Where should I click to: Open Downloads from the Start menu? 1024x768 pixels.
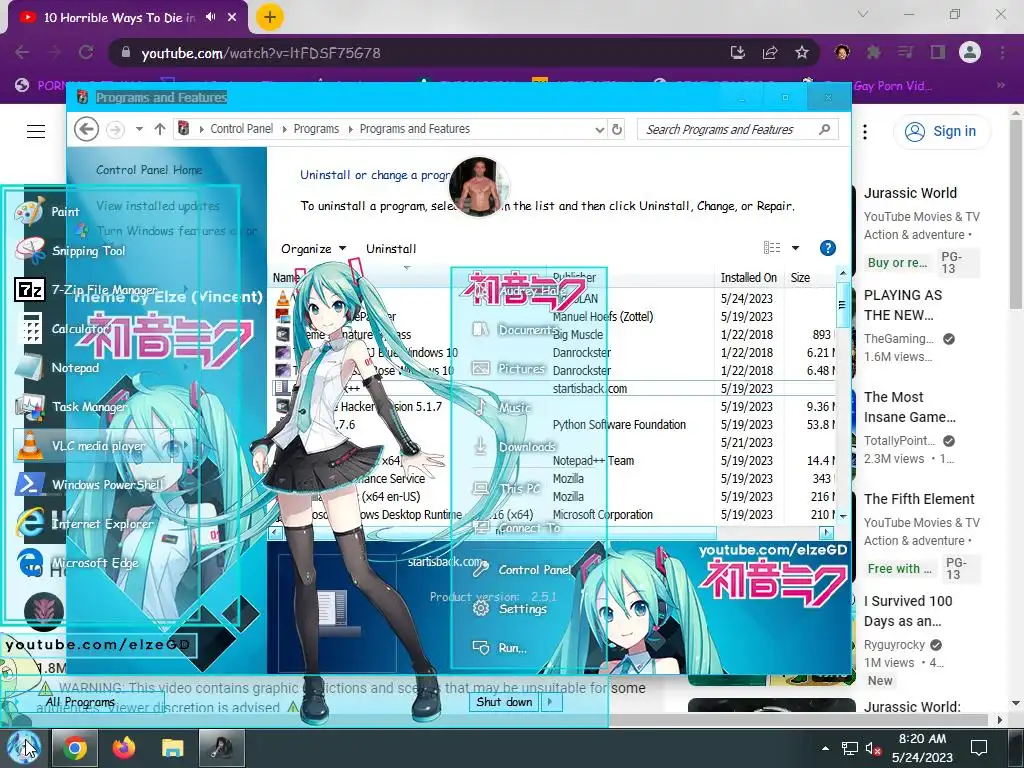tap(515, 447)
